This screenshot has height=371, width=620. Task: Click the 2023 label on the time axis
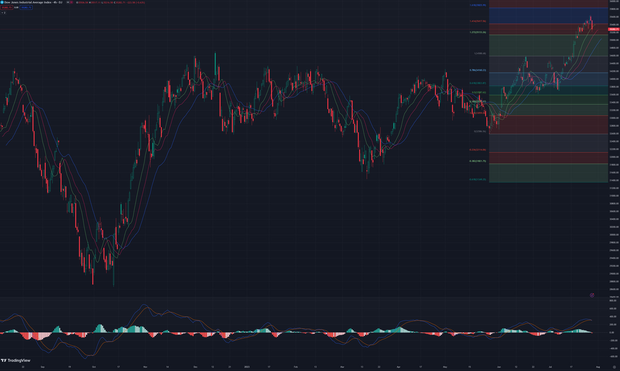(x=247, y=367)
